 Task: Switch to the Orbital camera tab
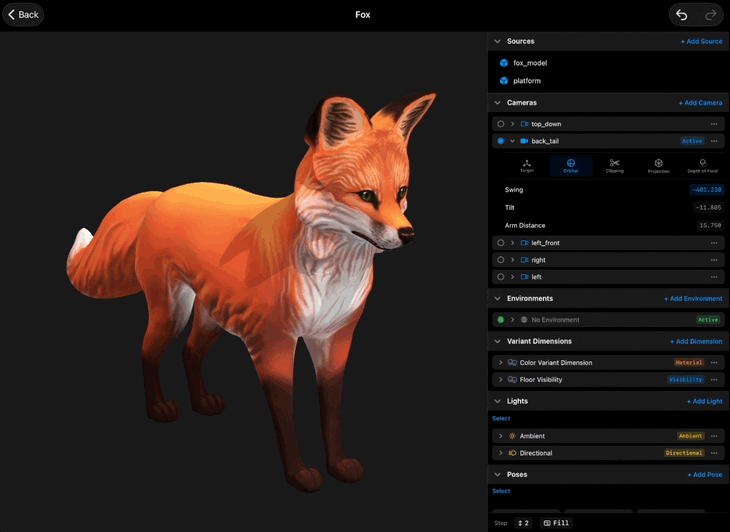coord(571,166)
